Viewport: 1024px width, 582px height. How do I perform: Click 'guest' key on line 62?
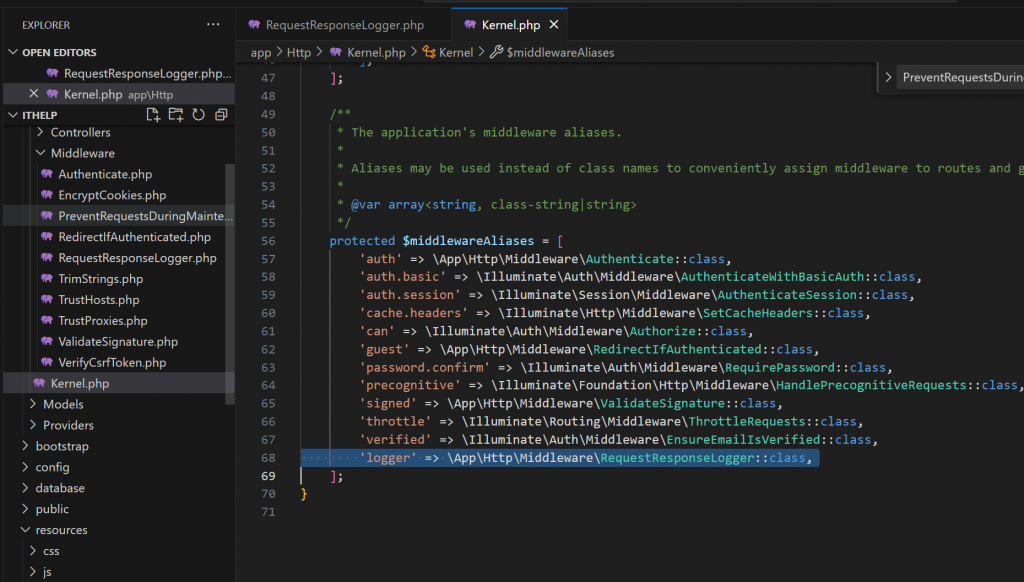(x=385, y=349)
